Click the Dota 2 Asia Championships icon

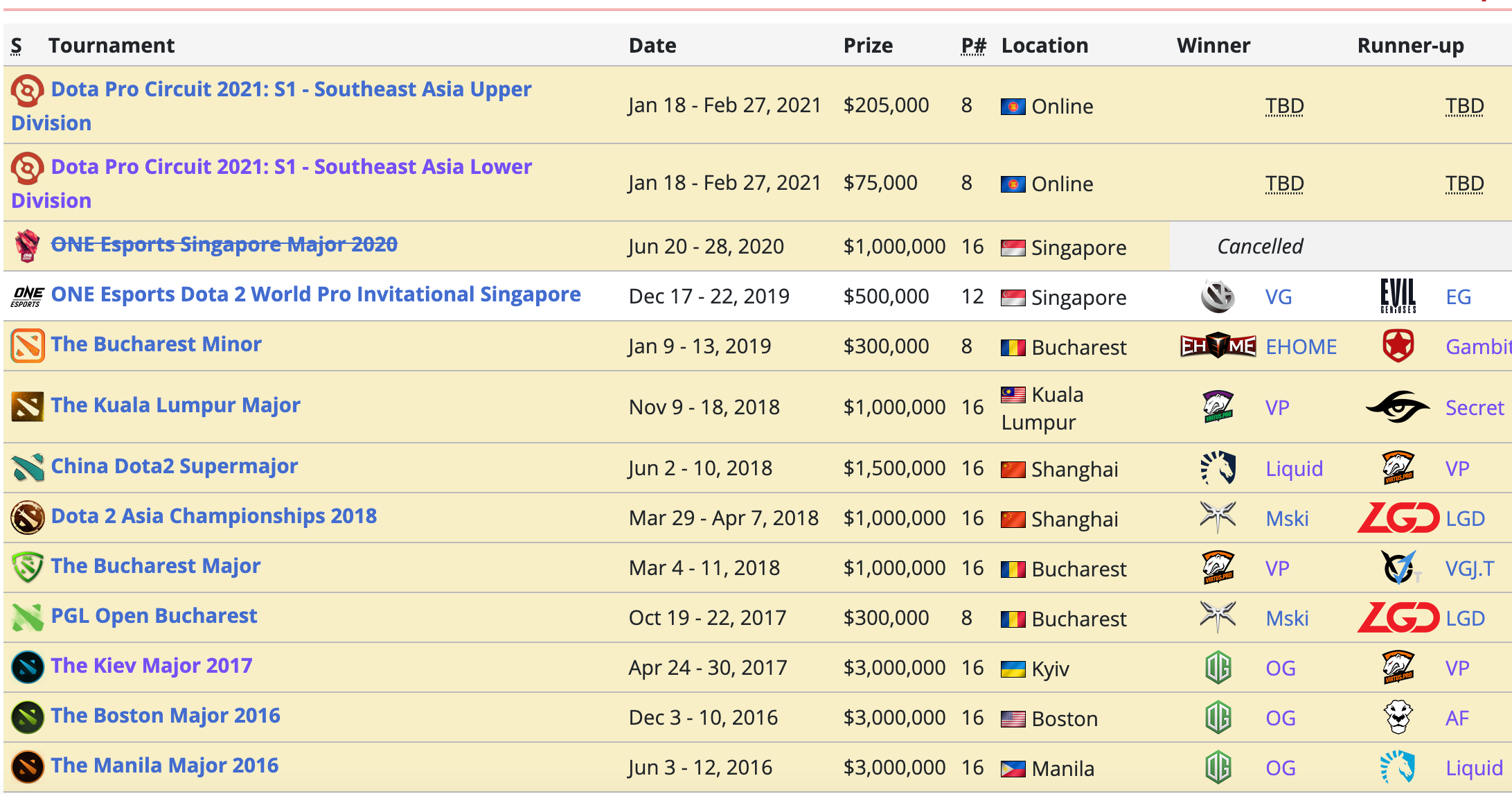(28, 518)
